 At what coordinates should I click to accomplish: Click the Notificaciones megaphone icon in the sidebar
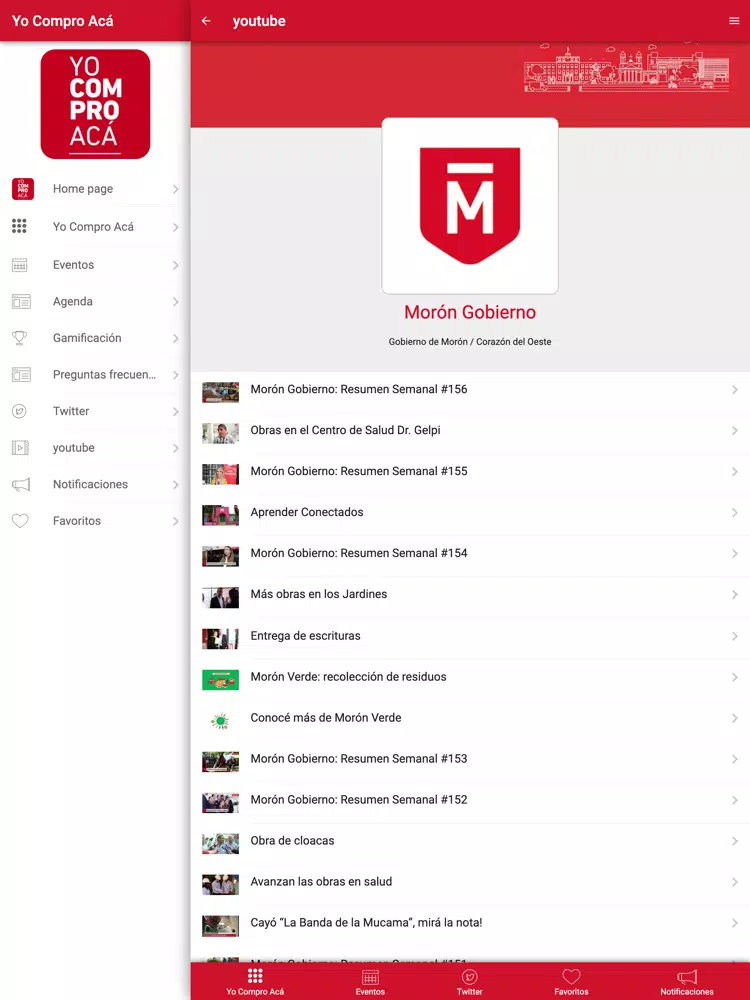pos(21,485)
